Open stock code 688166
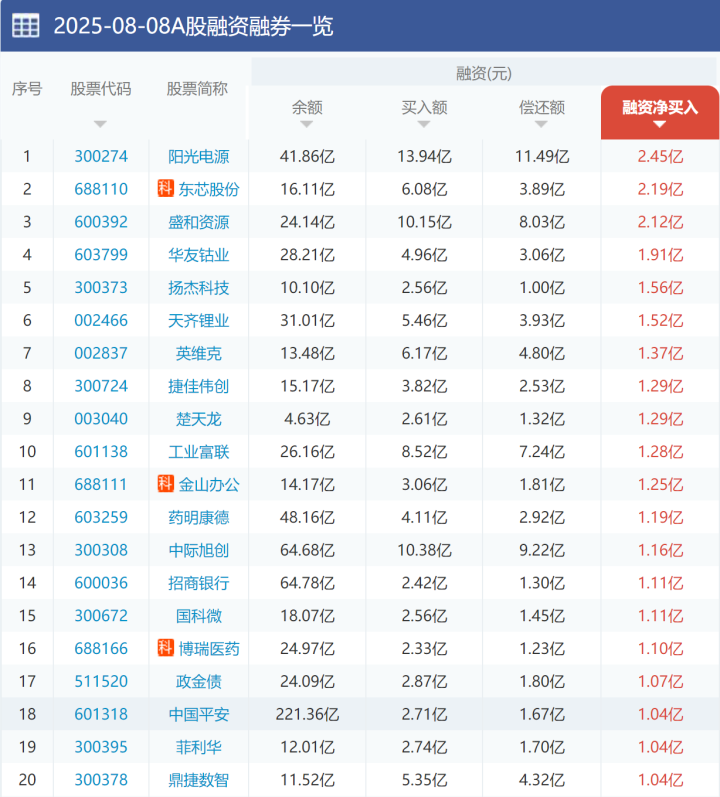Image resolution: width=720 pixels, height=797 pixels. point(101,649)
